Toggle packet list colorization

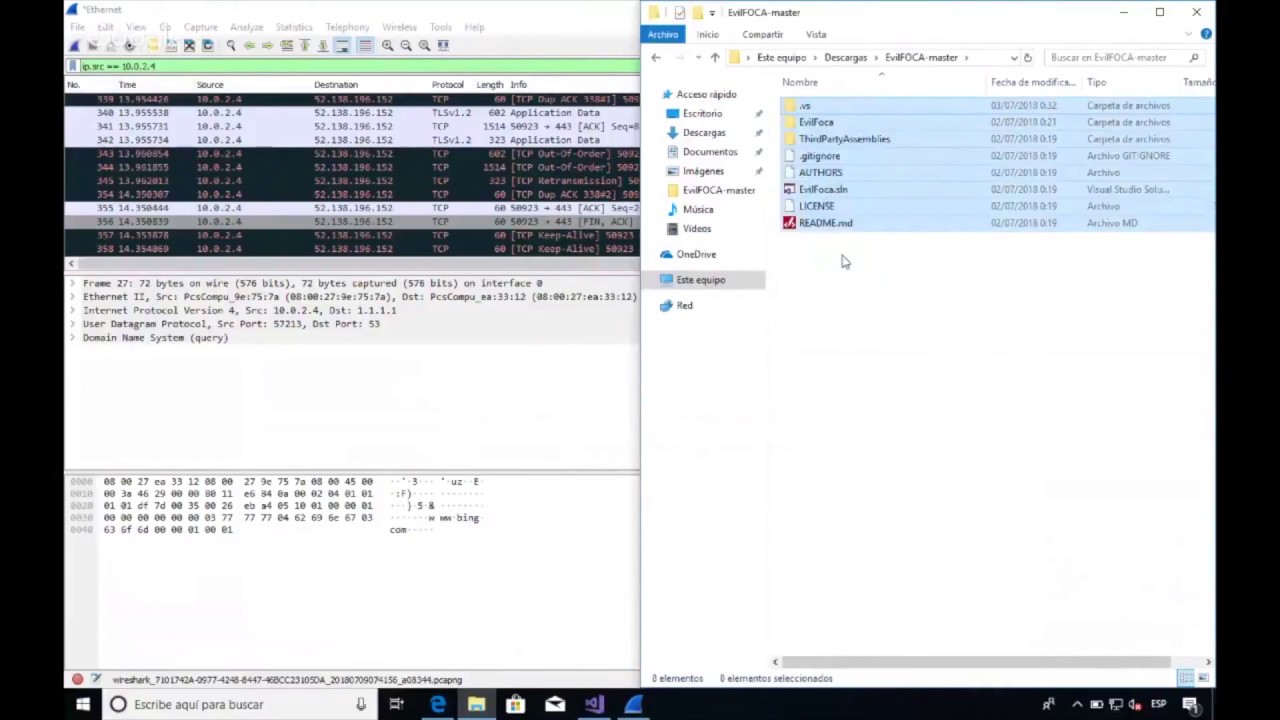coord(365,45)
